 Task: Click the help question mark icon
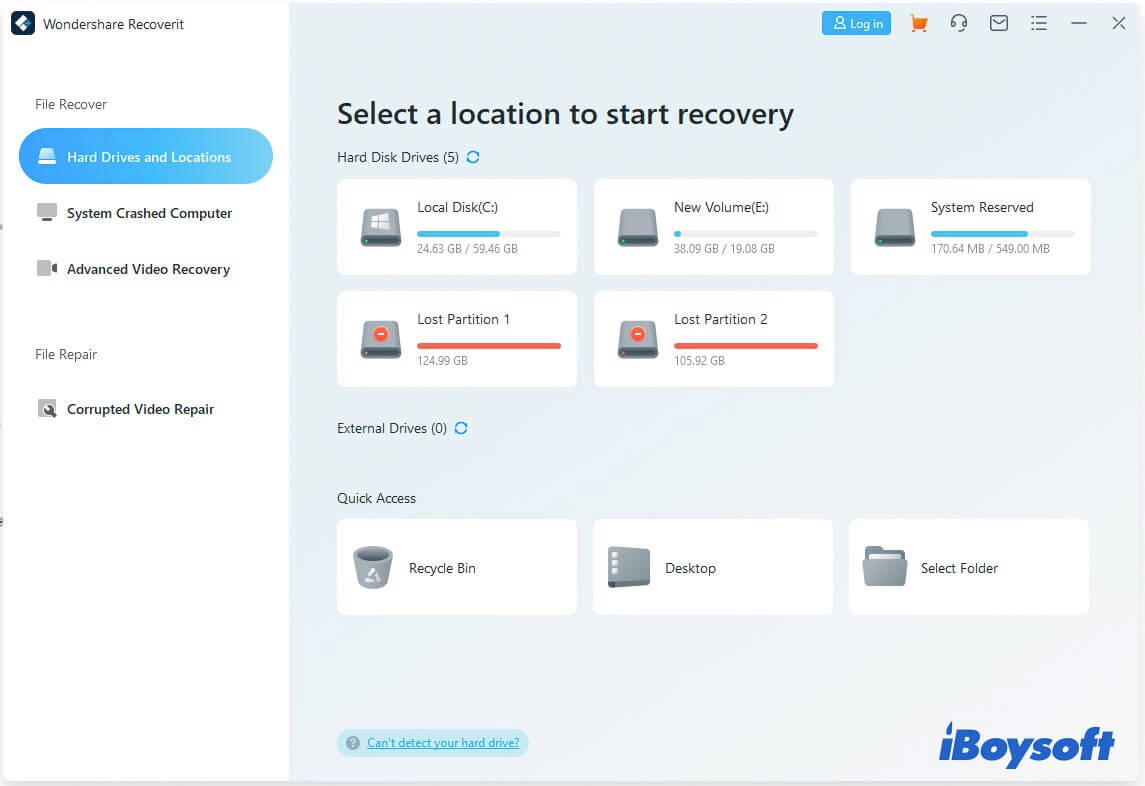[x=352, y=743]
